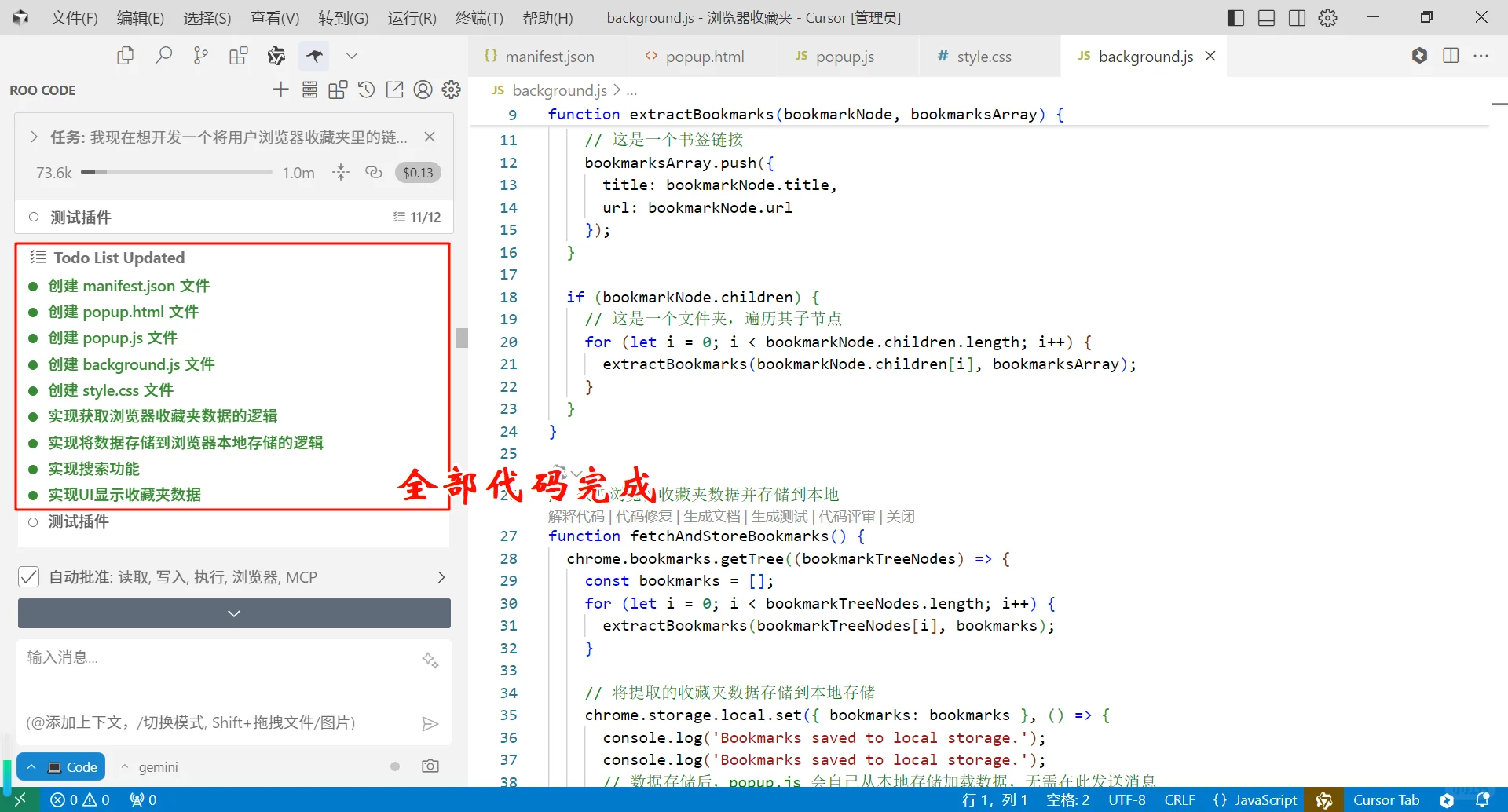The height and width of the screenshot is (812, 1508).
Task: Click the camera screenshot toggle near gemini
Action: coord(430,766)
